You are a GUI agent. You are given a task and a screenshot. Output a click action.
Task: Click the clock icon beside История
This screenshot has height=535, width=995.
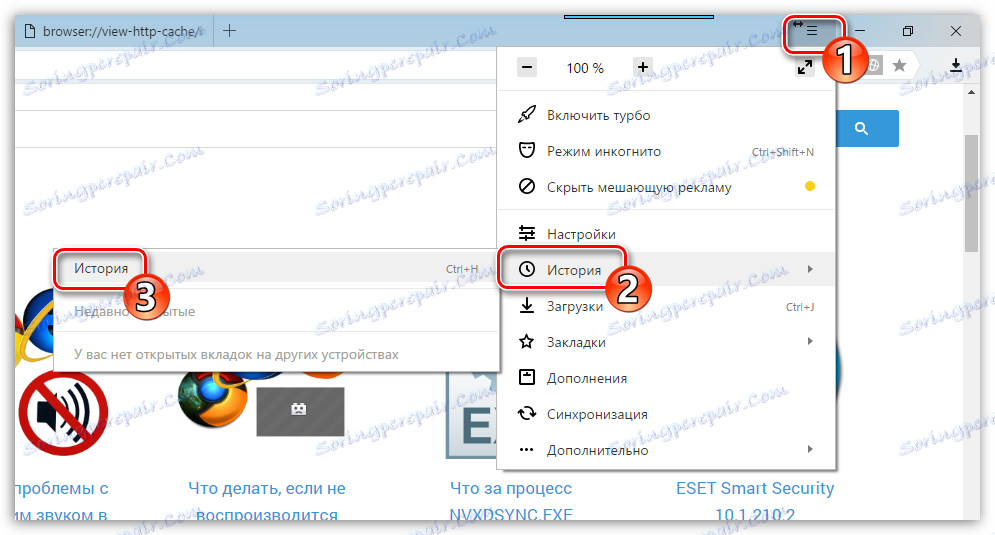(x=527, y=269)
